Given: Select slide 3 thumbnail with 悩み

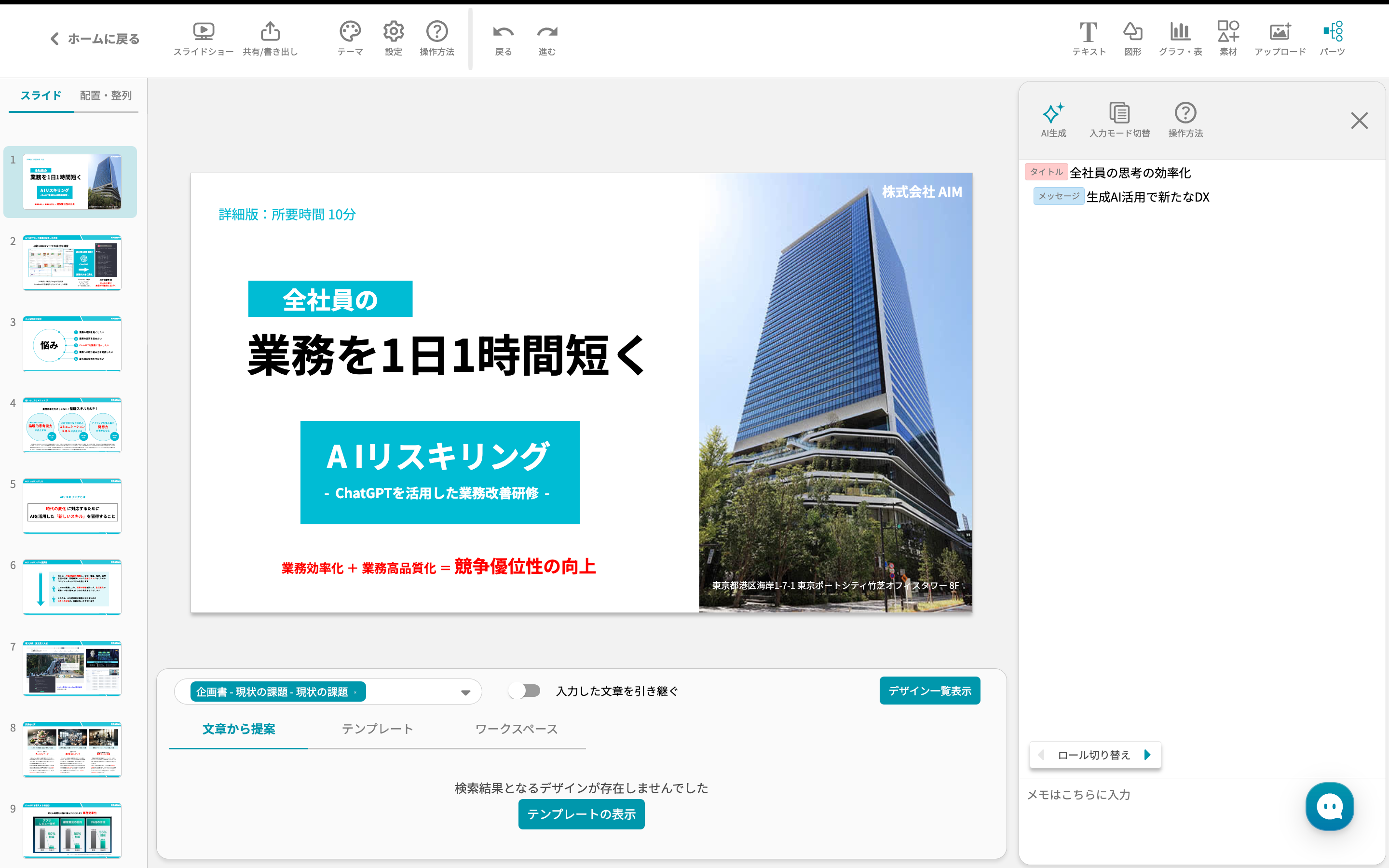Looking at the screenshot, I should click(72, 344).
